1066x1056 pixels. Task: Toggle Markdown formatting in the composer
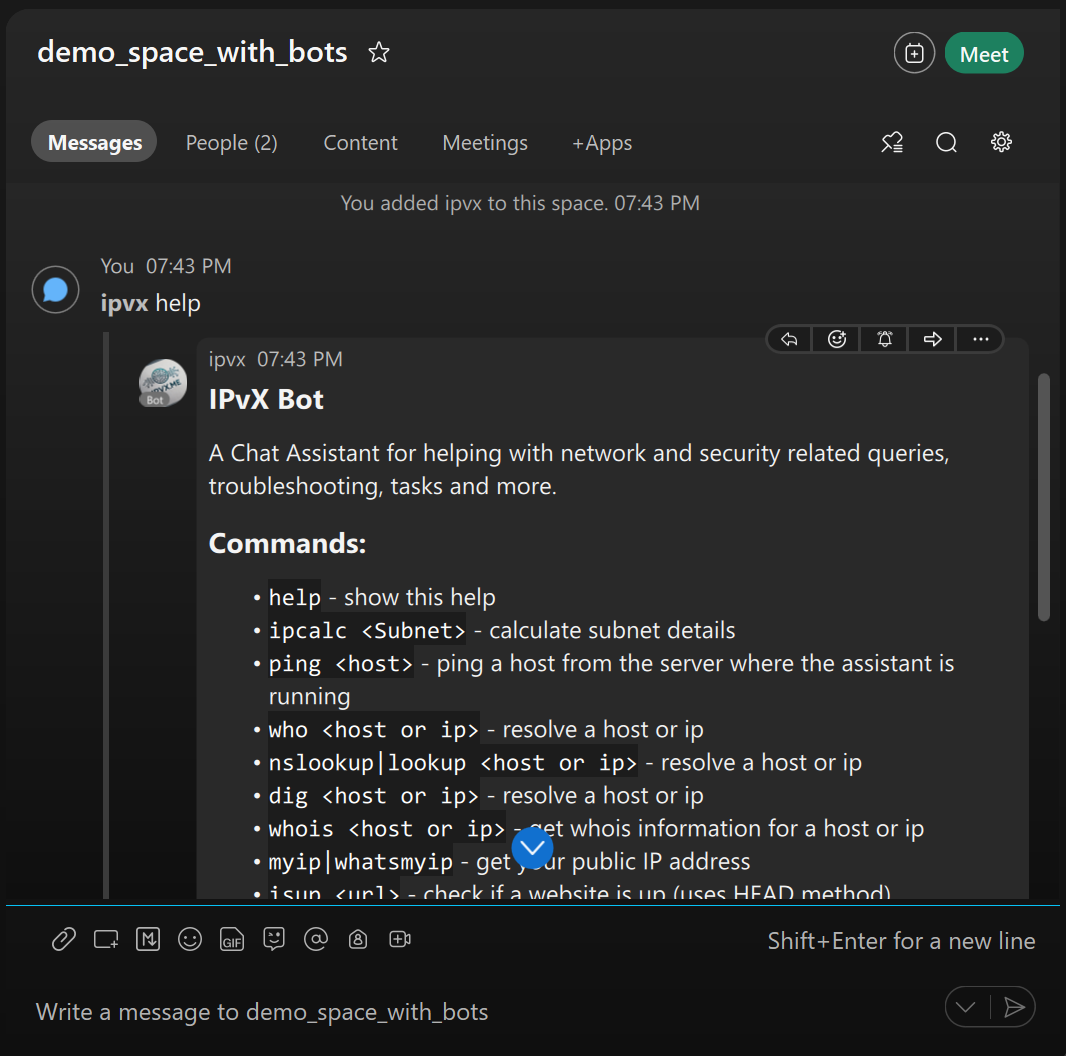[148, 940]
